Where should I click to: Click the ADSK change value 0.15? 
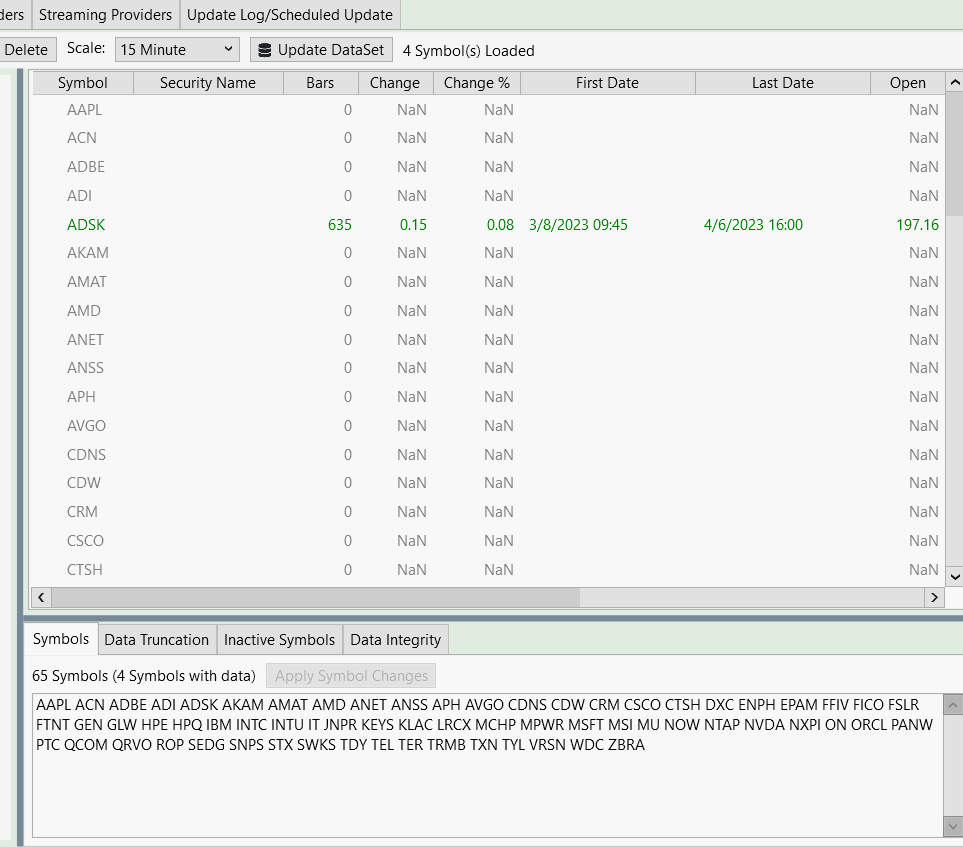tap(413, 225)
